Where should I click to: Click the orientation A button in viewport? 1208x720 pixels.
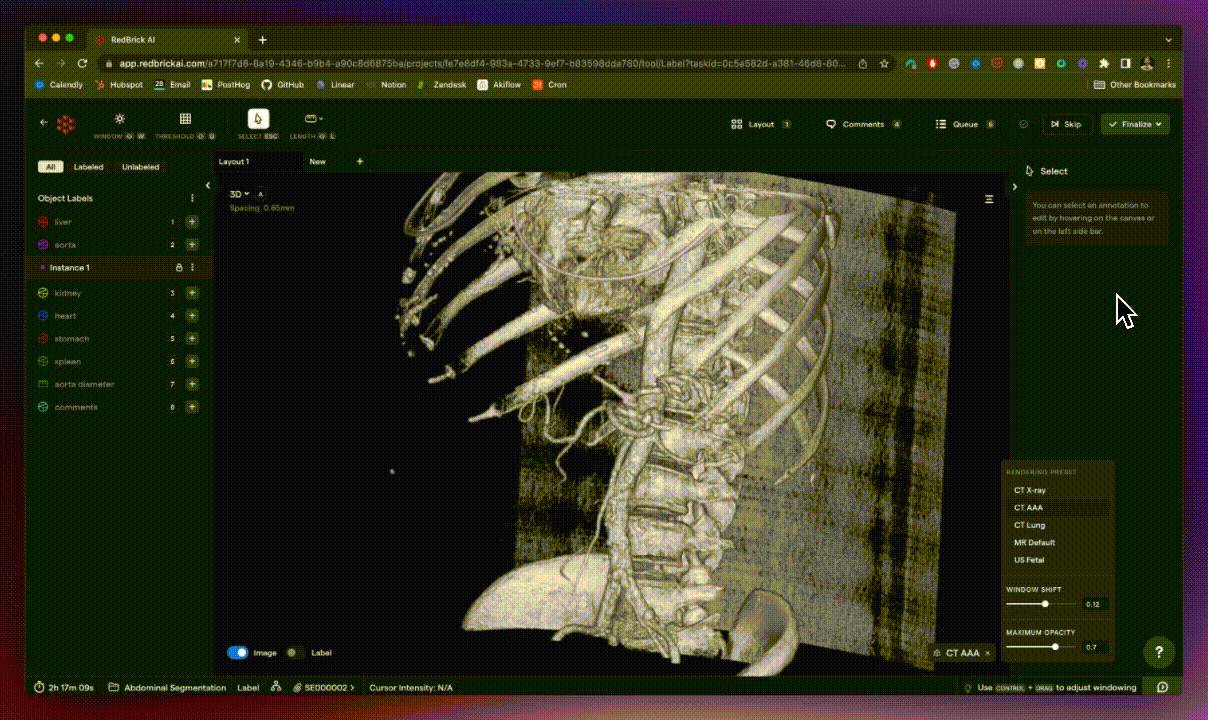coord(261,194)
